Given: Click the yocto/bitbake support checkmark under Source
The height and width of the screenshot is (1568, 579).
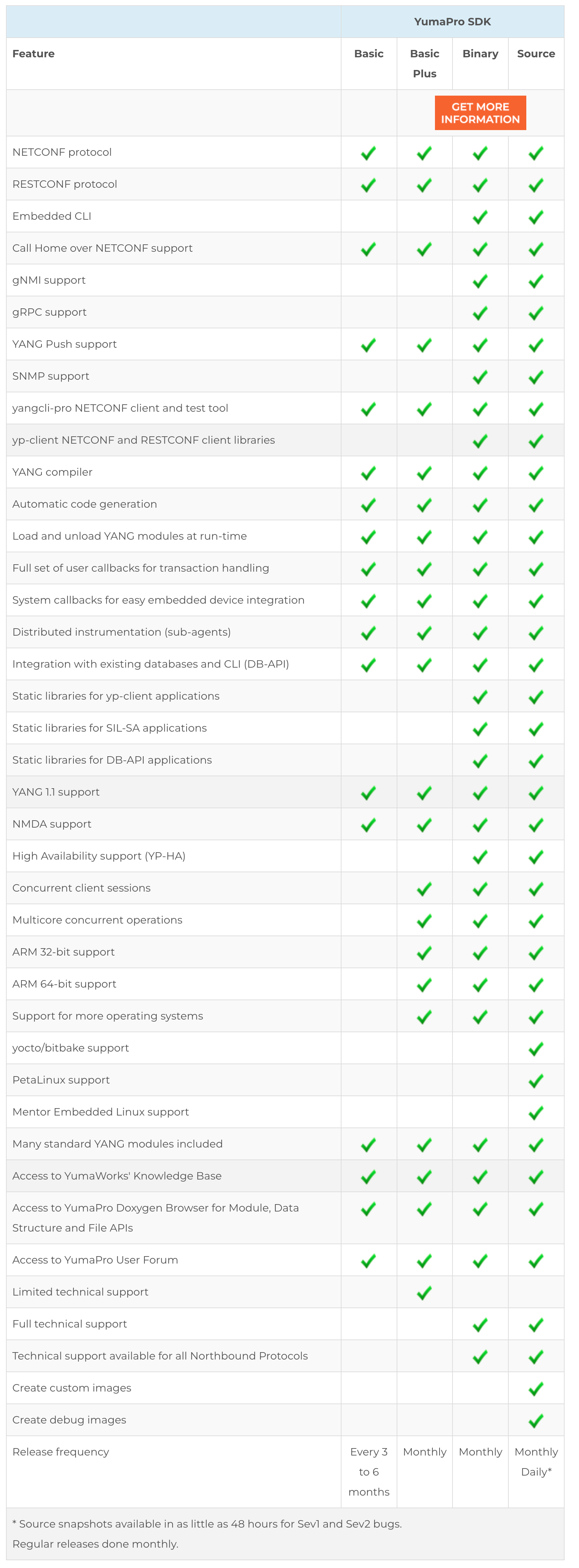Looking at the screenshot, I should [536, 1048].
